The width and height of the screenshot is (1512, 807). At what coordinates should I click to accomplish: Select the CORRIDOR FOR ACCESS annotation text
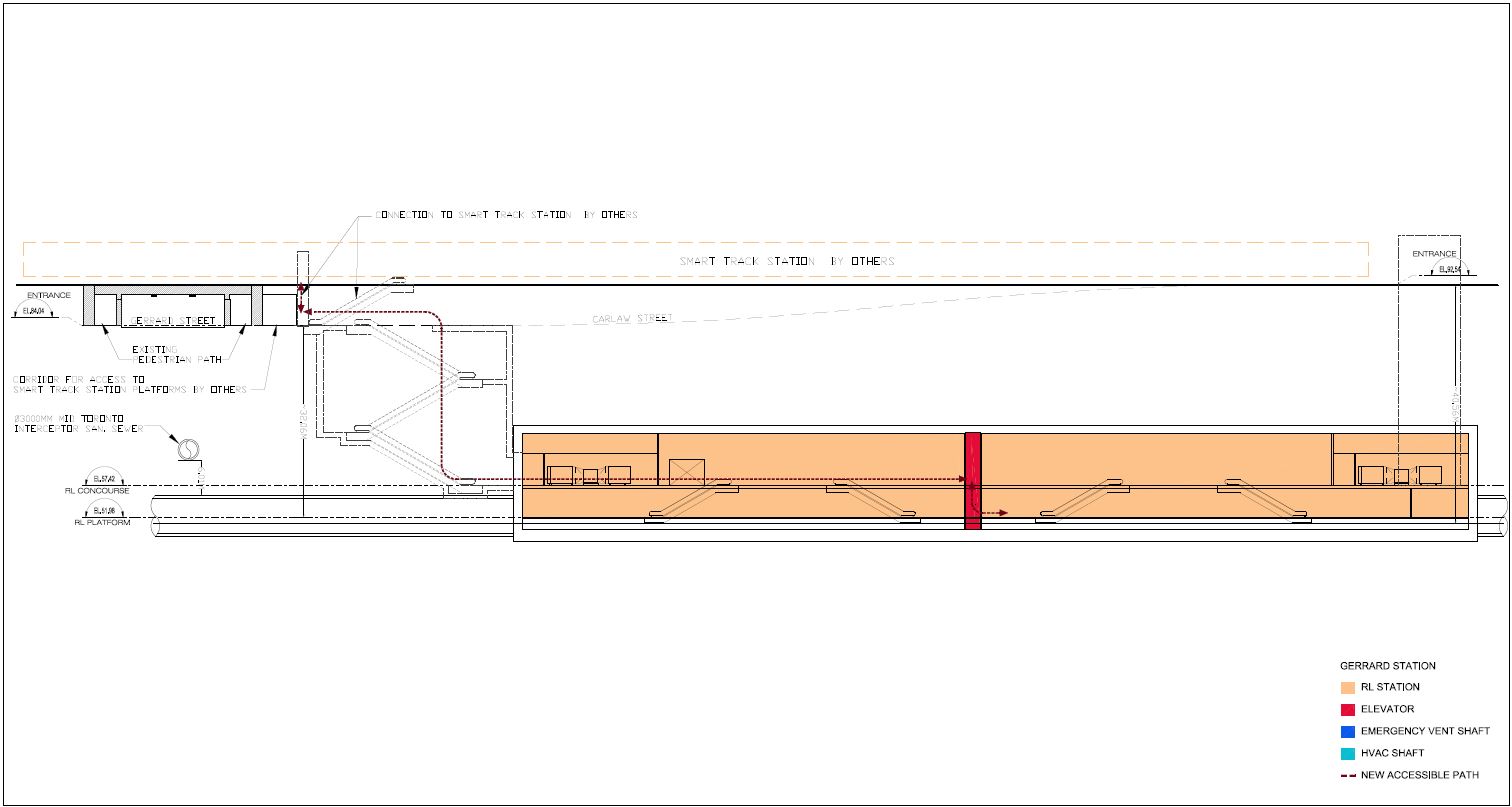pos(129,384)
